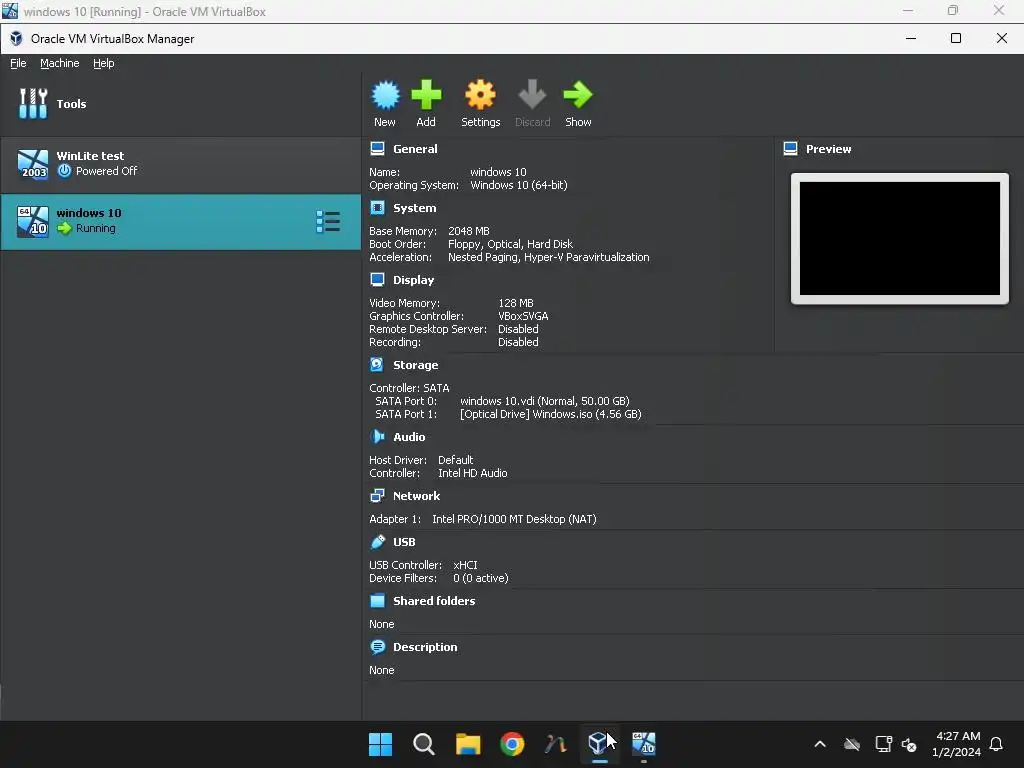Click the Floppy, Optical, Hard Disk boot order
The image size is (1024, 768).
pyautogui.click(x=510, y=244)
